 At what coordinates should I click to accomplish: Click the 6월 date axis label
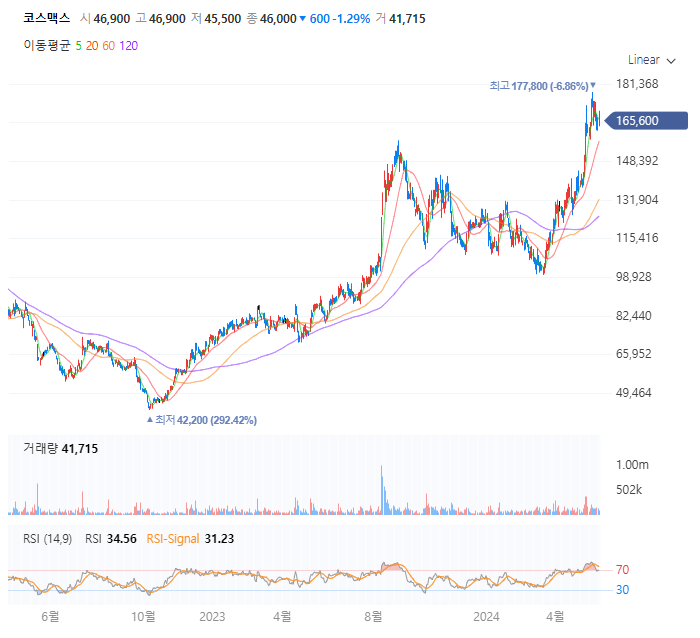pyautogui.click(x=50, y=617)
